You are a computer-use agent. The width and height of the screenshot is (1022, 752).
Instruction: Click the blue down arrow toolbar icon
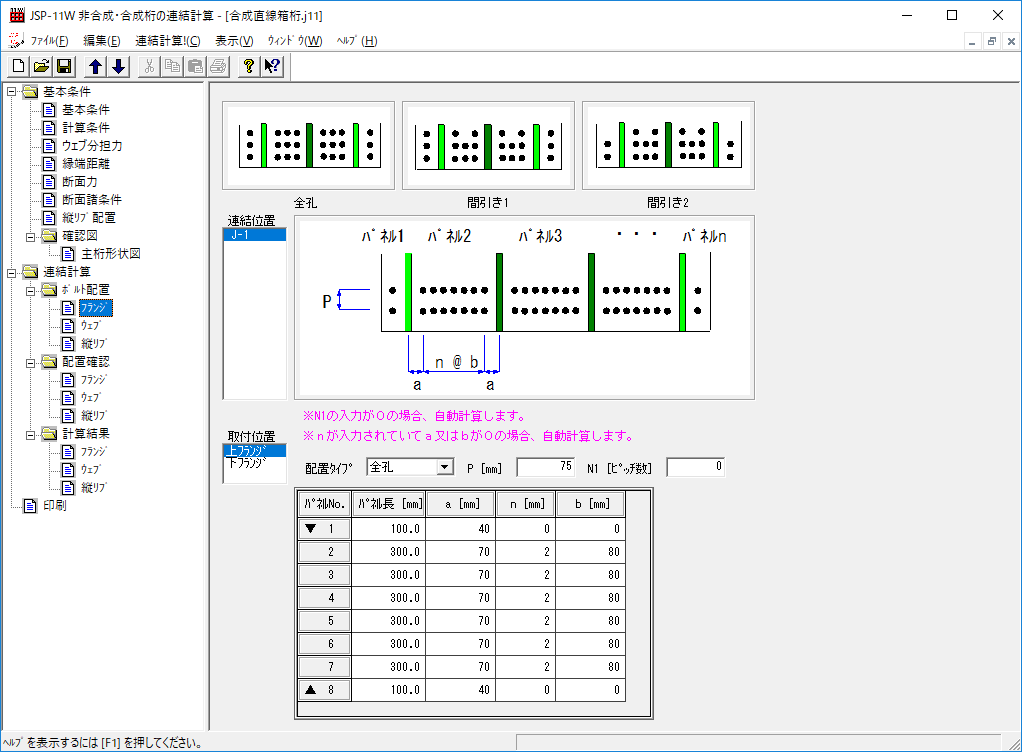click(118, 67)
